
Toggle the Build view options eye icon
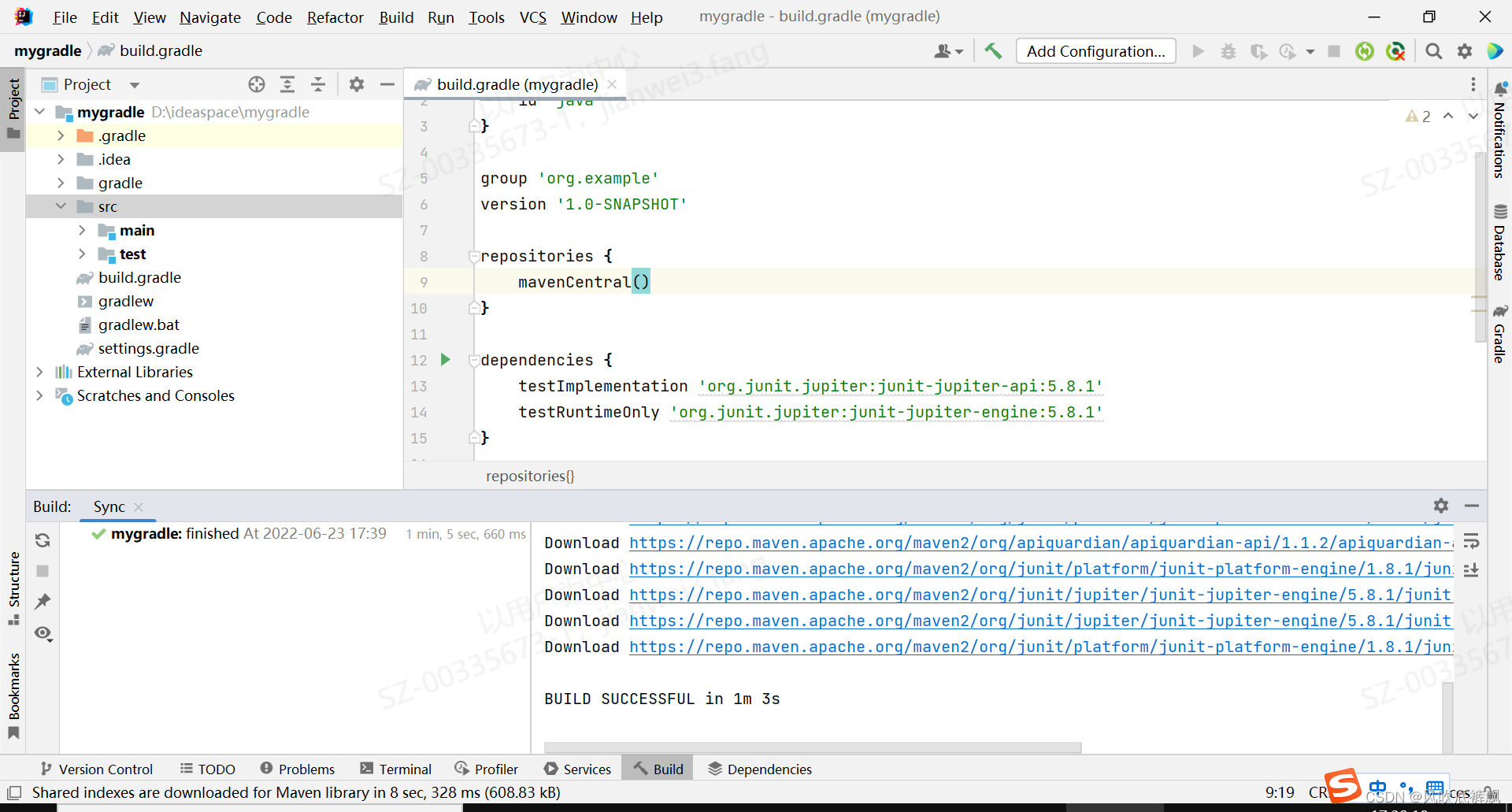[43, 634]
